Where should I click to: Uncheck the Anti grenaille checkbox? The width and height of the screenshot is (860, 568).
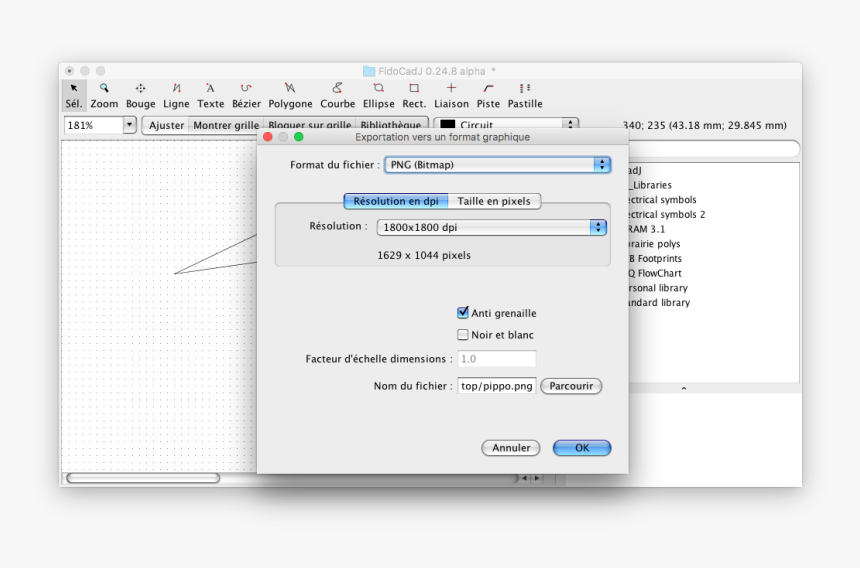point(463,313)
